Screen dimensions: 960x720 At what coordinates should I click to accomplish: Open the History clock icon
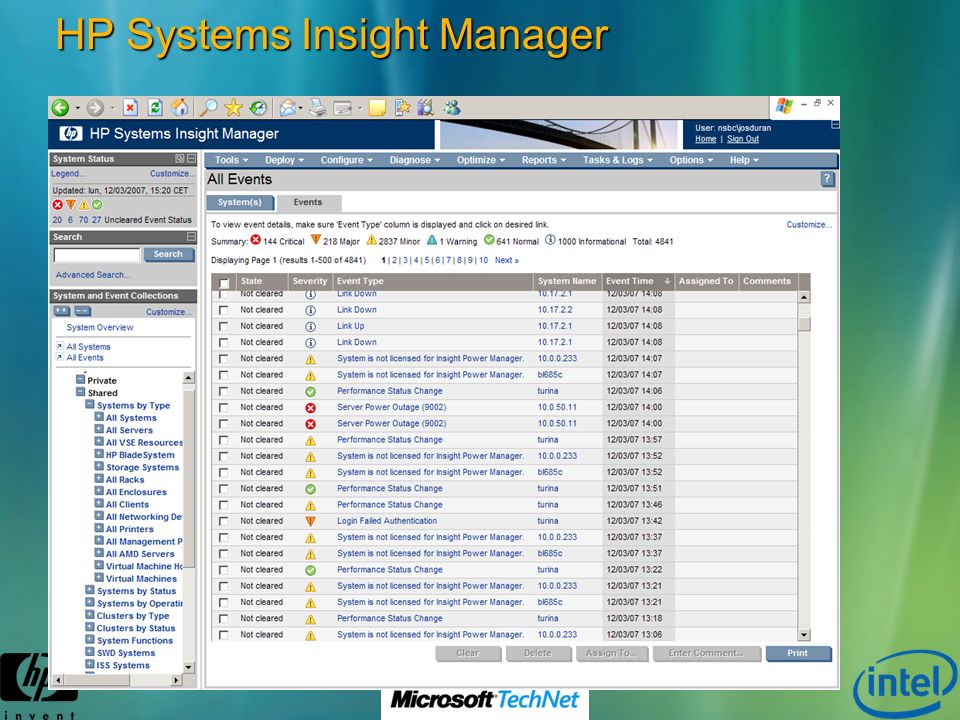click(x=258, y=108)
